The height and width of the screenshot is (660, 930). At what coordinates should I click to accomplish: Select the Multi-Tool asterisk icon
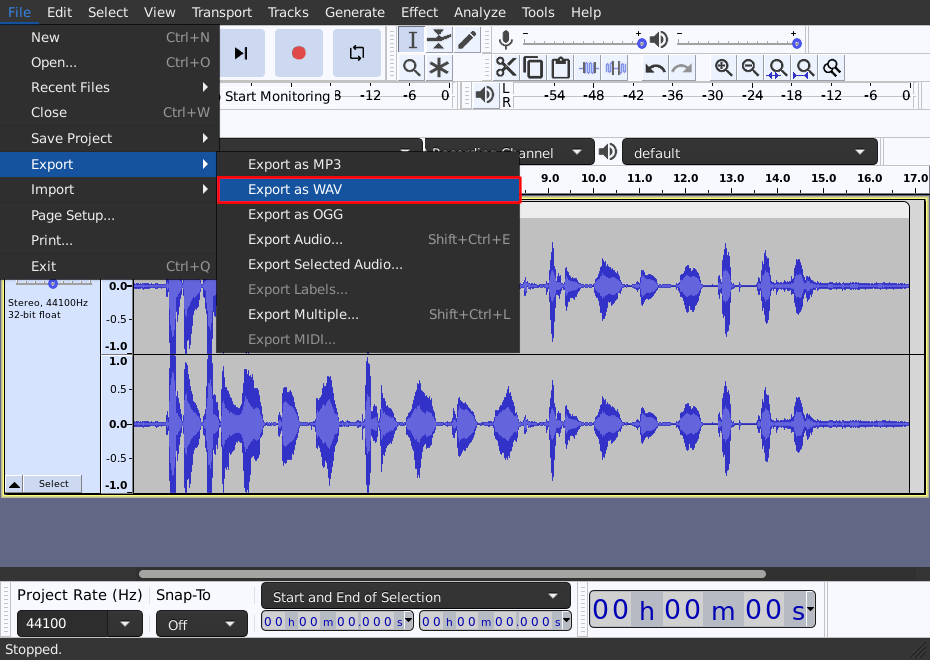[x=439, y=68]
